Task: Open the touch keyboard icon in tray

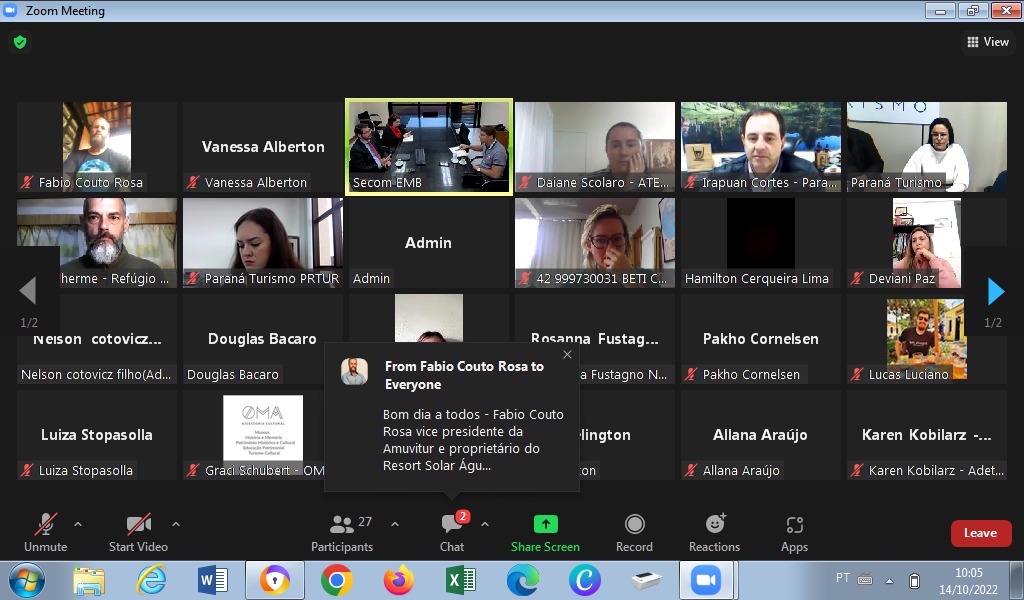Action: pos(865,579)
